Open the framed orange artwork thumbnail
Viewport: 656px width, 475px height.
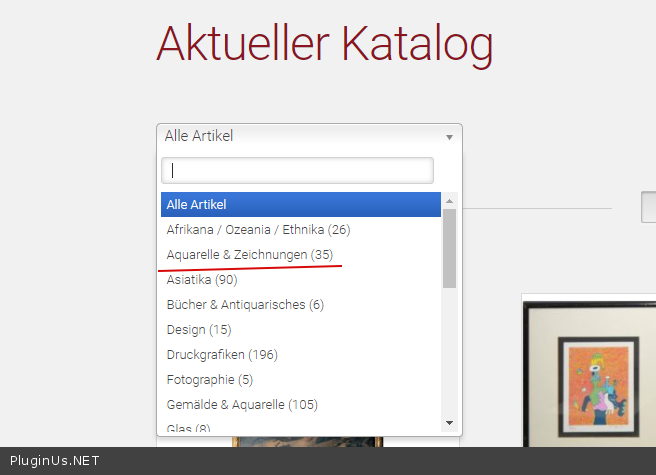[589, 372]
